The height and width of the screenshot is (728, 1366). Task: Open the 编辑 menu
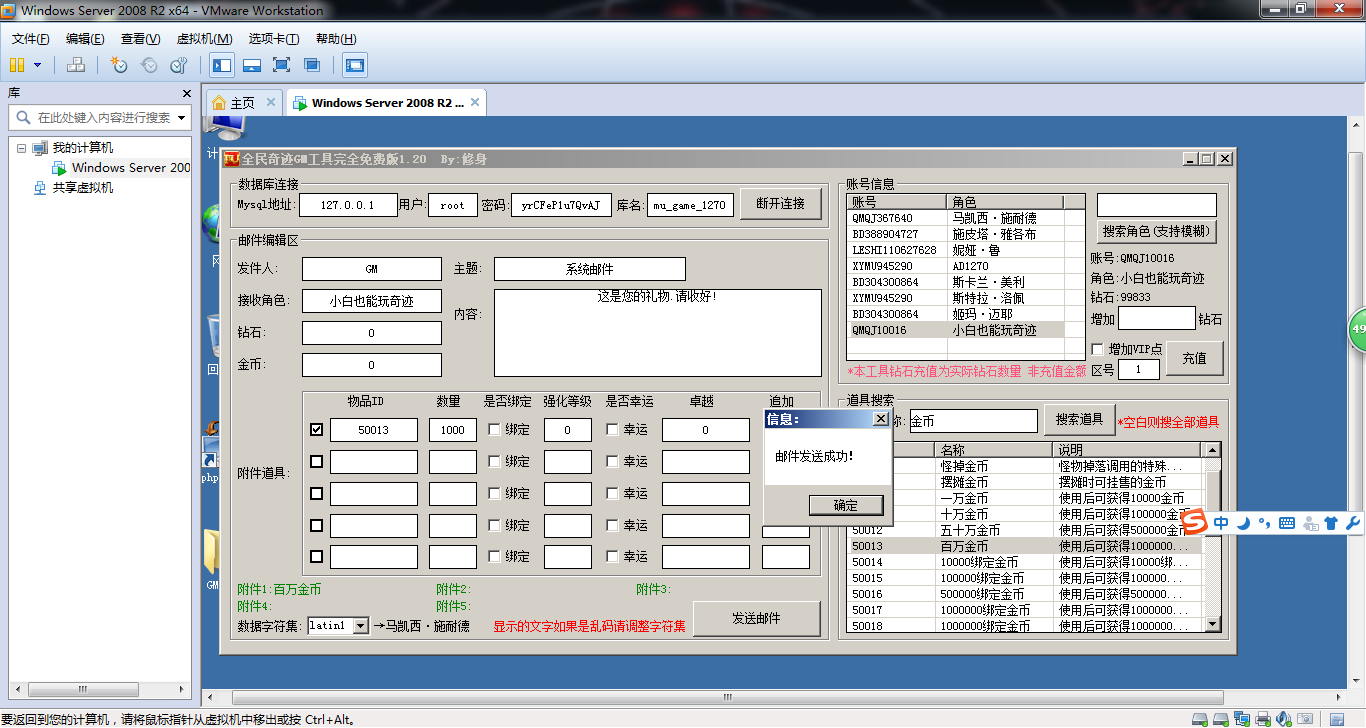(x=85, y=39)
